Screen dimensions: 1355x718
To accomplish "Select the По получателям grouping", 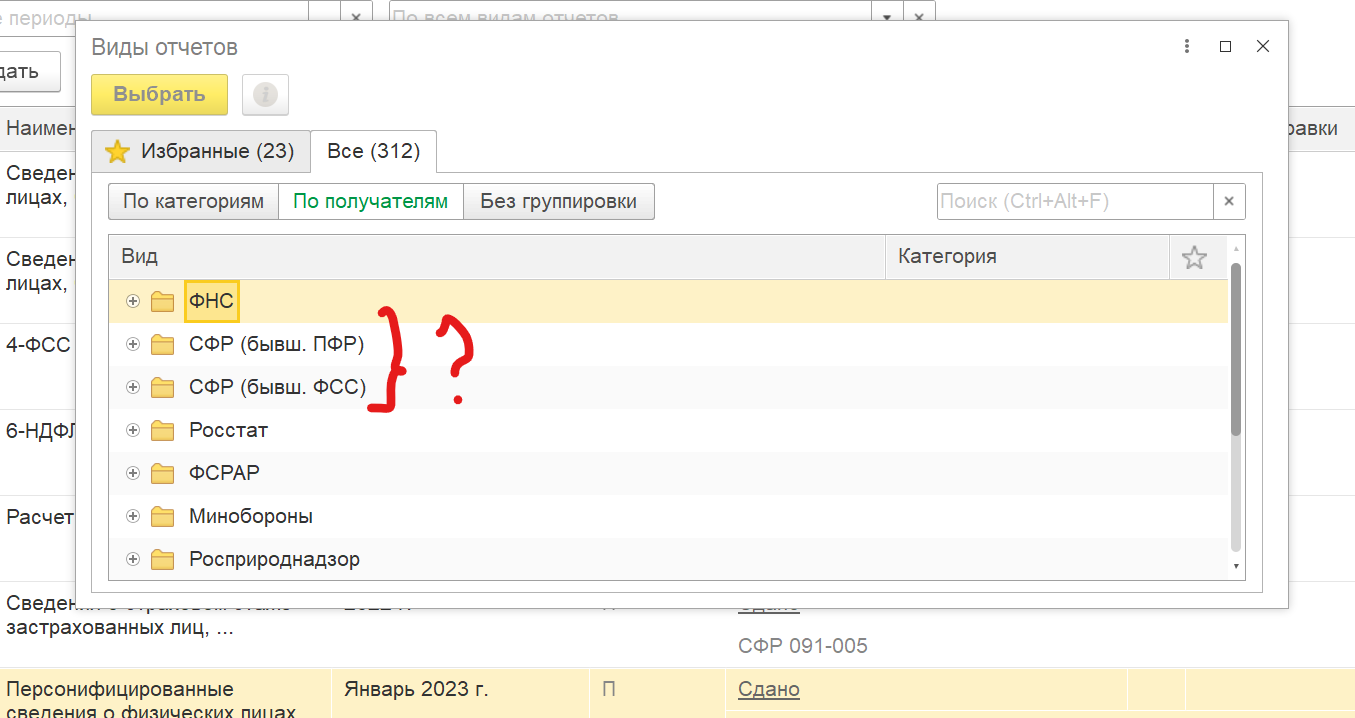I will tap(370, 201).
